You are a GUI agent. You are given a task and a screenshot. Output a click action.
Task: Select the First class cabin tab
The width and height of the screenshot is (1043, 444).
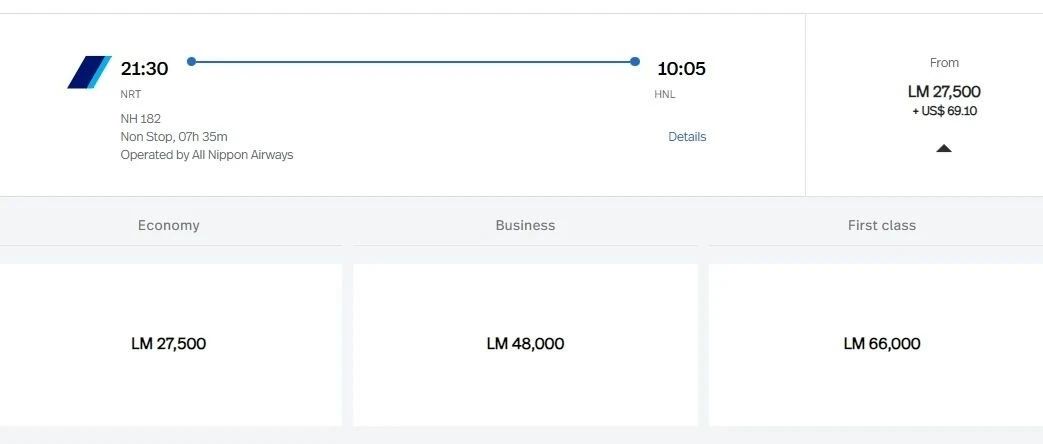pos(882,226)
